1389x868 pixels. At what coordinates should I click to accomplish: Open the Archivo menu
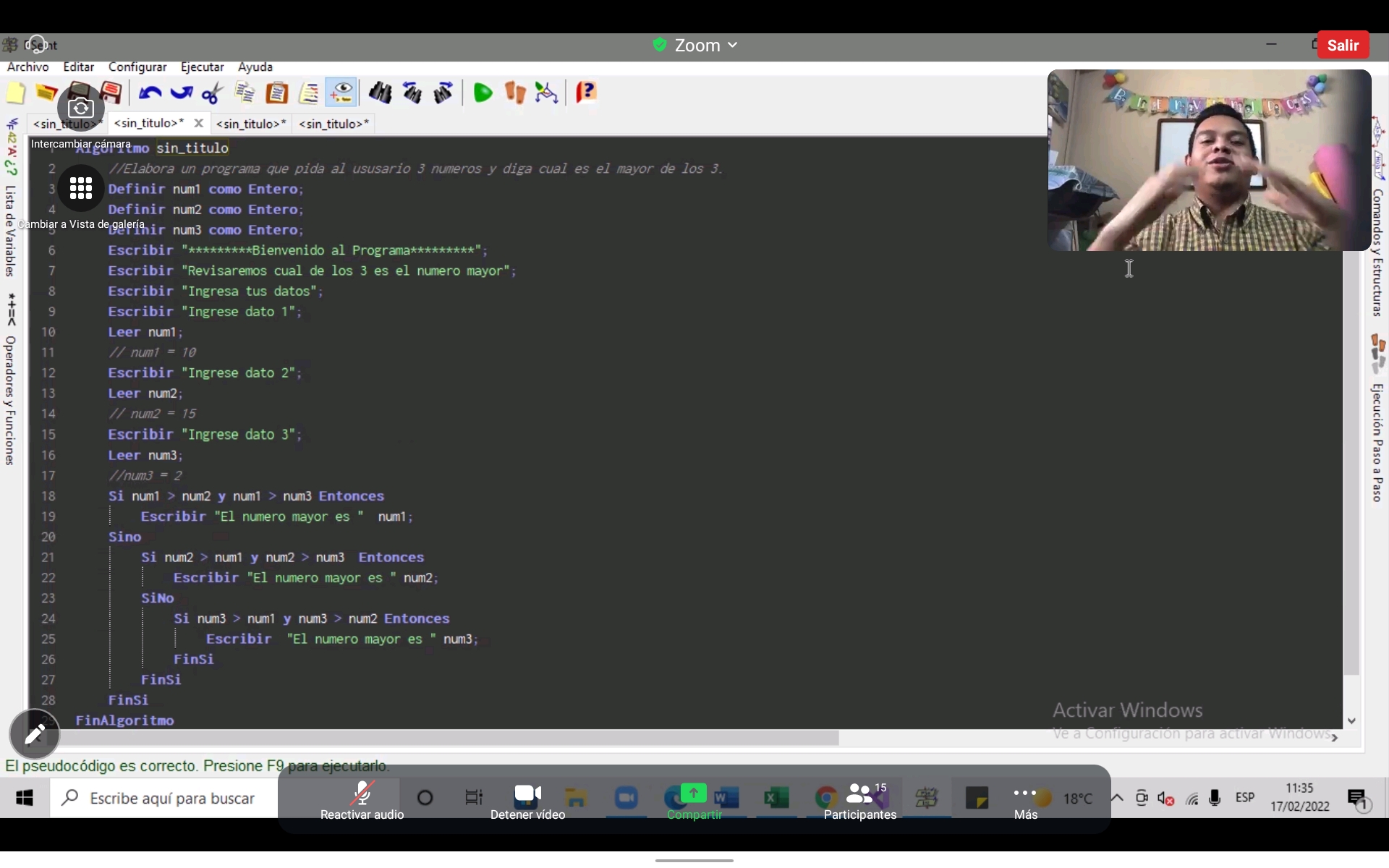[28, 67]
